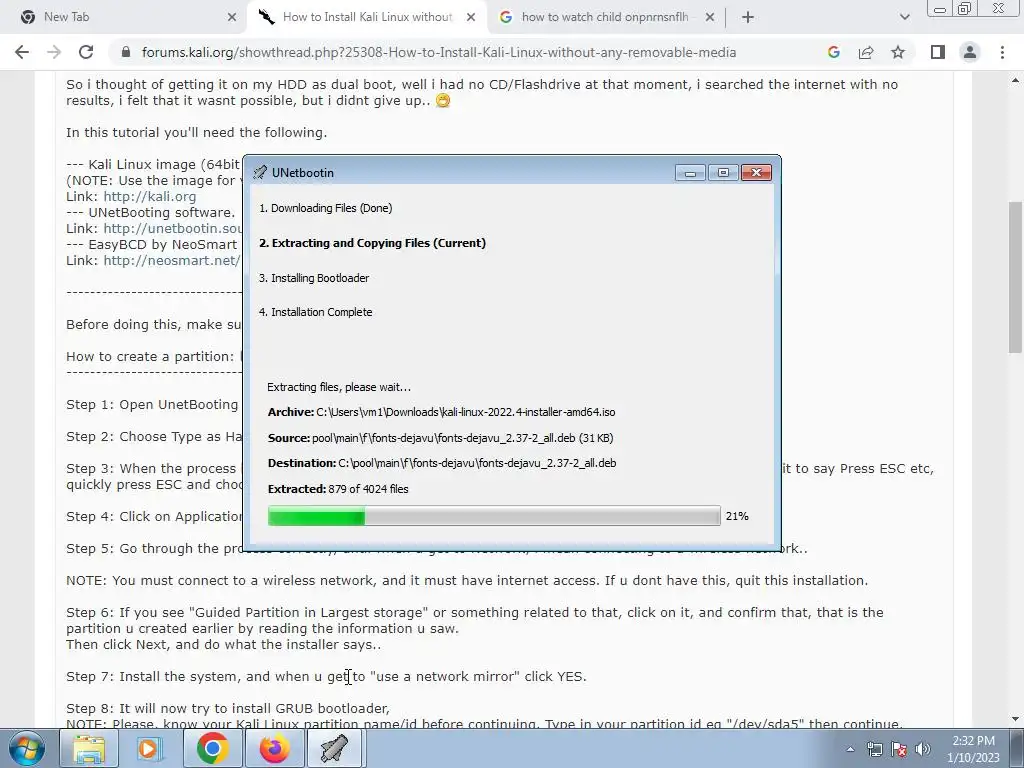Click the UNetbootin taskbar icon
The height and width of the screenshot is (768, 1024).
334,748
